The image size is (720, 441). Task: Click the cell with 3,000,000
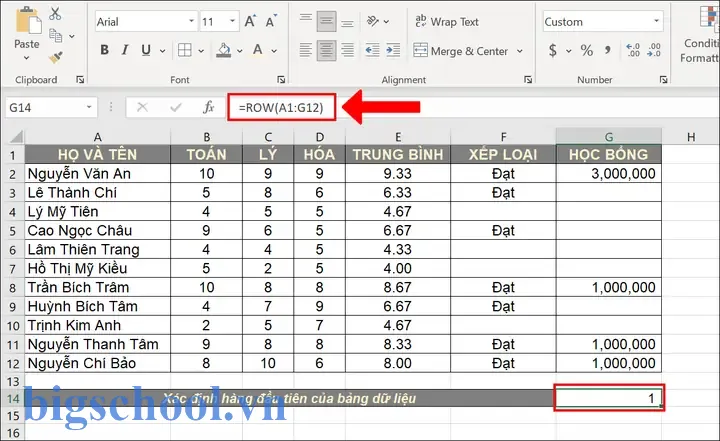[608, 174]
